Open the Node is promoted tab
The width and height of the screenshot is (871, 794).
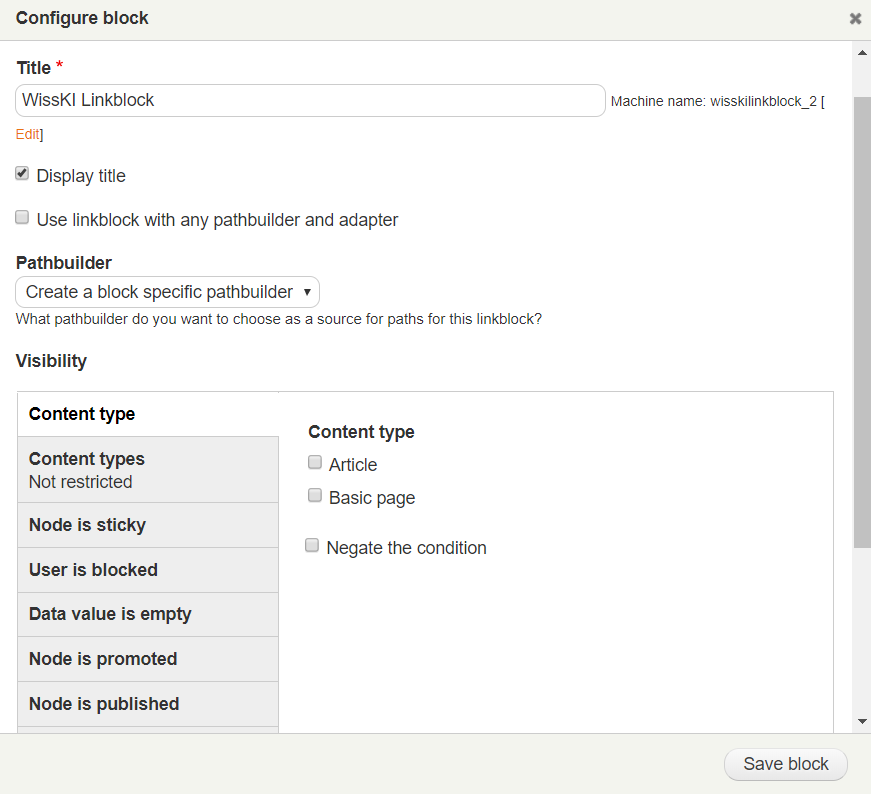(x=148, y=659)
